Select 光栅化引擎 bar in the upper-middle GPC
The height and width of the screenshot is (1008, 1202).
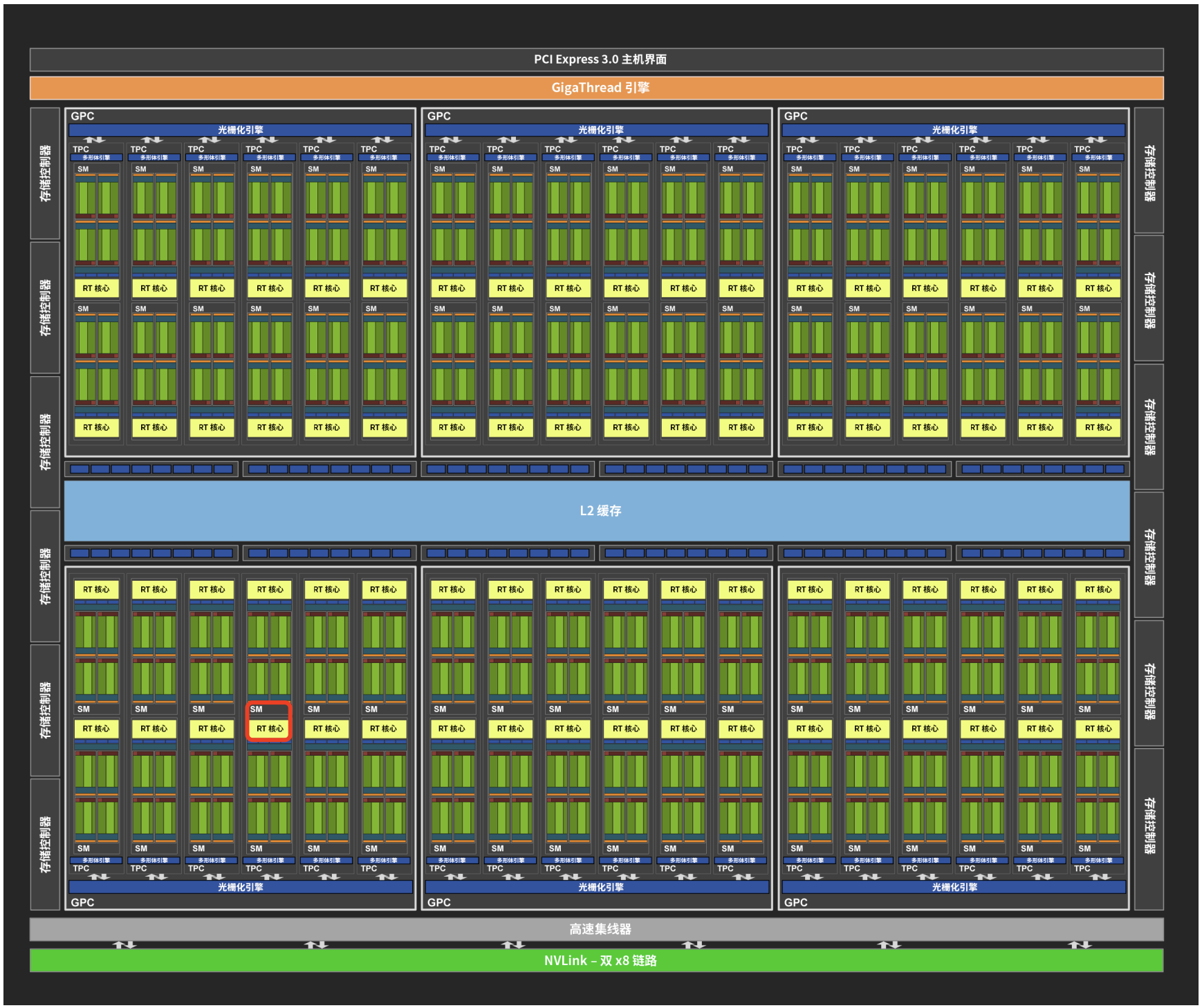pos(597,130)
